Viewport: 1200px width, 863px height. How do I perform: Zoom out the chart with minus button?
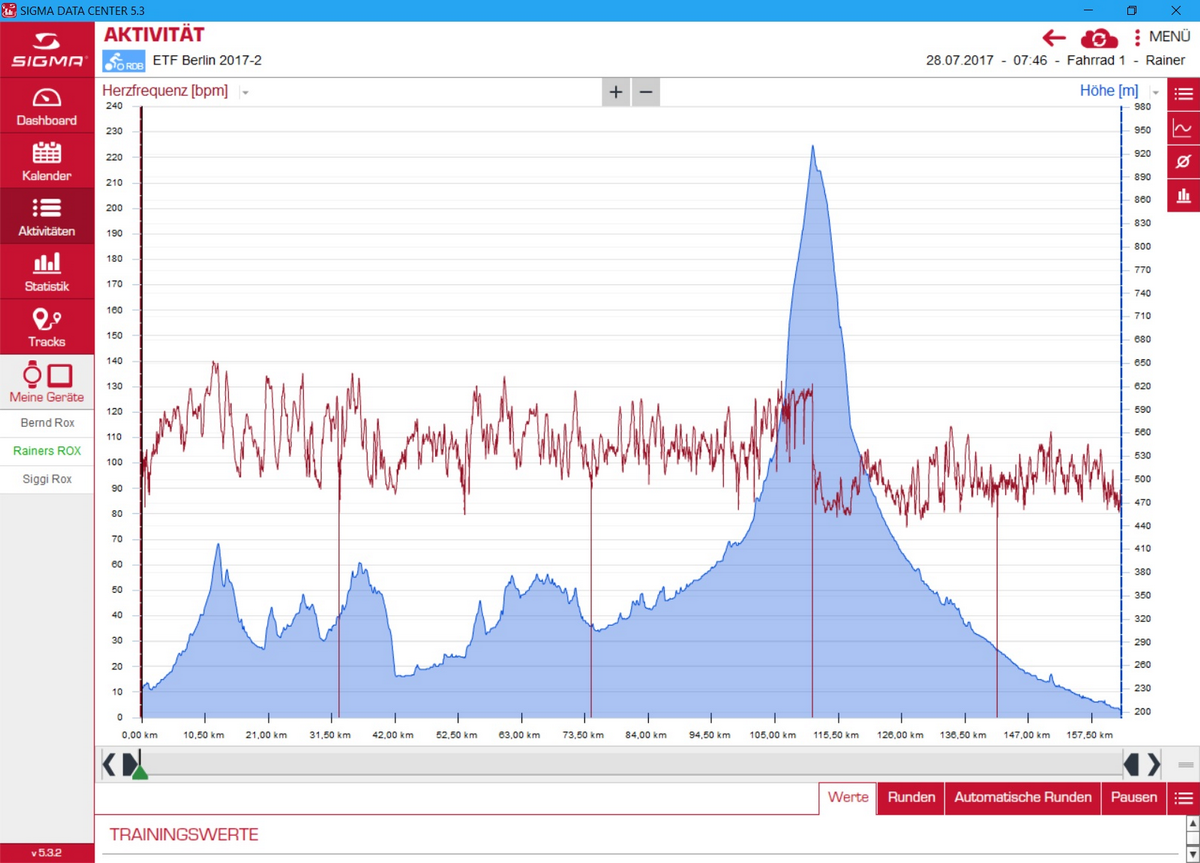646,92
